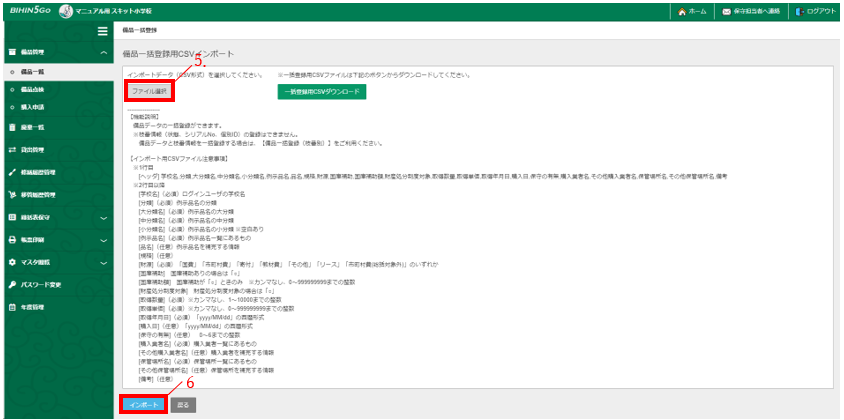Click the BIHIN5Go logo

pyautogui.click(x=25, y=11)
